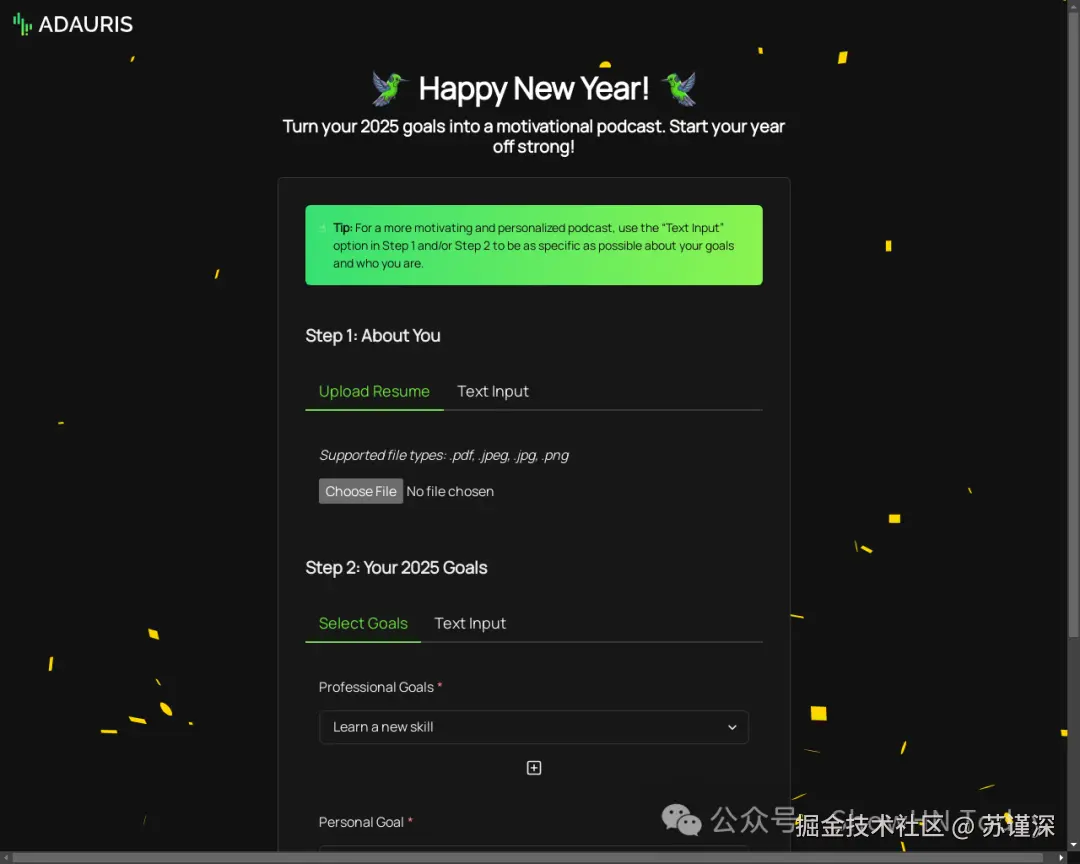The height and width of the screenshot is (864, 1080).
Task: Switch to Text Input tab in Step 1
Action: 492,391
